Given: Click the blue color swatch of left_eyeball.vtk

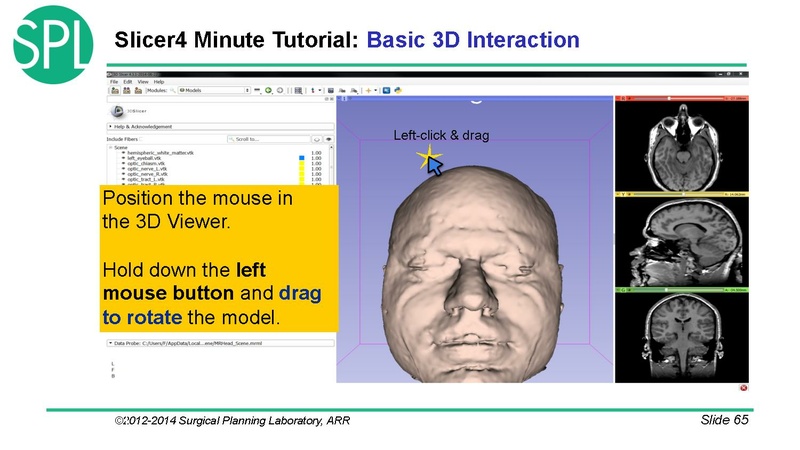Looking at the screenshot, I should (302, 158).
